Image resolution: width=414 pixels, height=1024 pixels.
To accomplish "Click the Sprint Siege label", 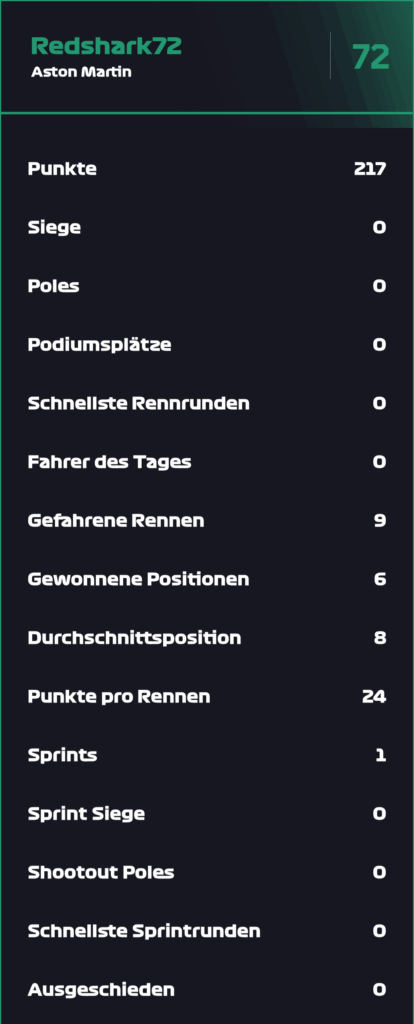I will (86, 814).
